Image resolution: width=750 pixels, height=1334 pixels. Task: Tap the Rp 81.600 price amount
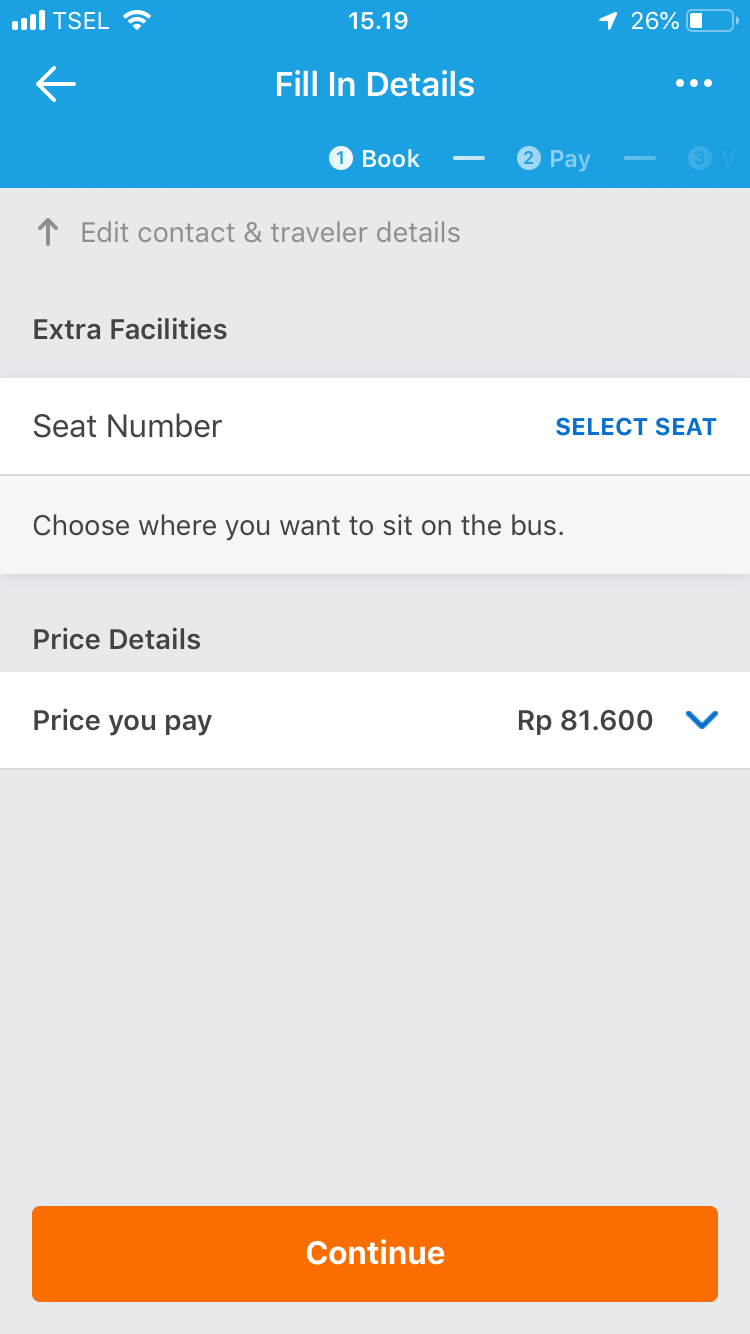point(585,720)
